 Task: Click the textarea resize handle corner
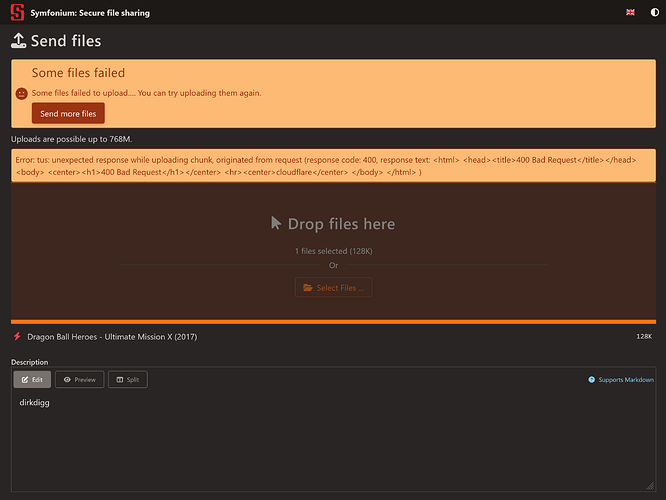[x=650, y=486]
